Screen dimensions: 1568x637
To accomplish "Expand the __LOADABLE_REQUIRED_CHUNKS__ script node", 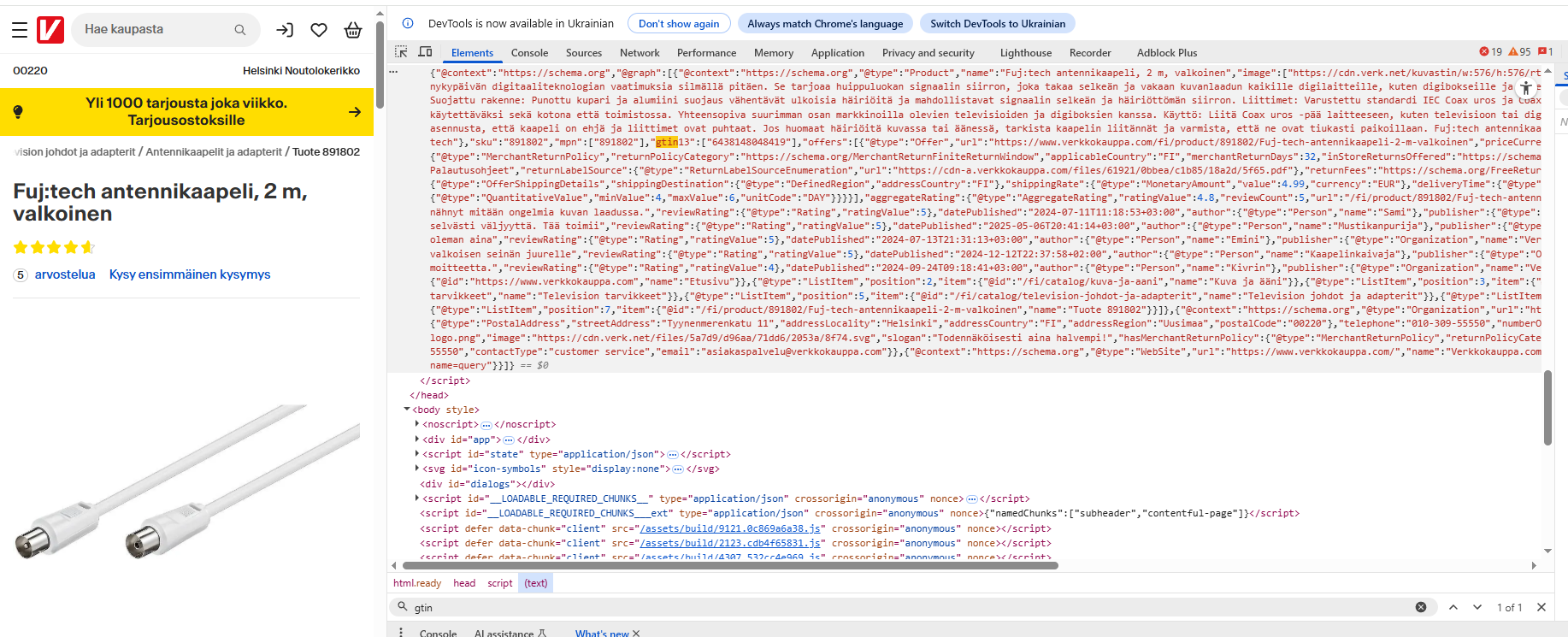I will 417,498.
